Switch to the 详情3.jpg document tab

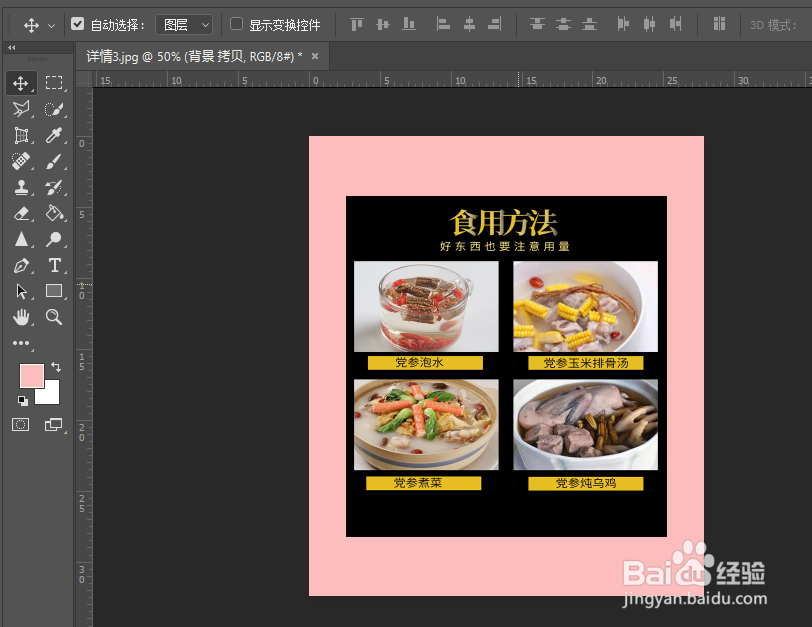click(x=194, y=56)
